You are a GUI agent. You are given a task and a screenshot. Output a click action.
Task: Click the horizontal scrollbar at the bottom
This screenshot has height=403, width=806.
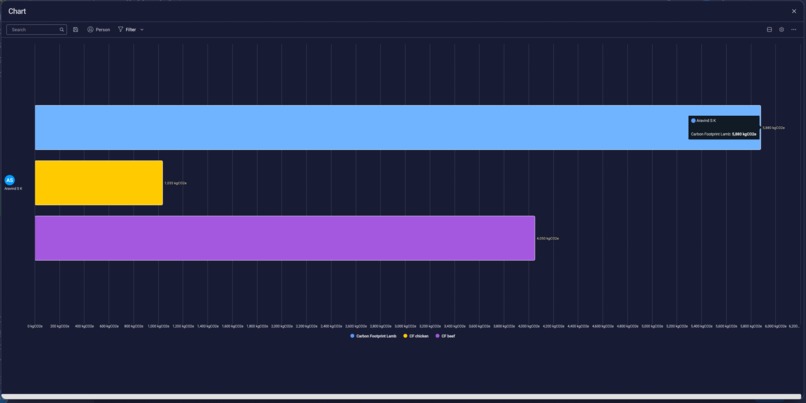click(x=401, y=397)
